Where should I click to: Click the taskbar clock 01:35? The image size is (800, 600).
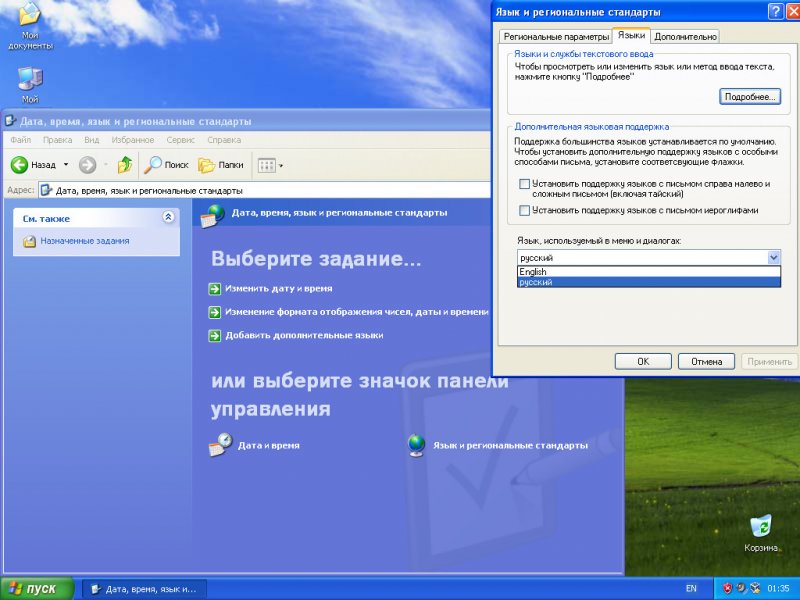click(779, 588)
